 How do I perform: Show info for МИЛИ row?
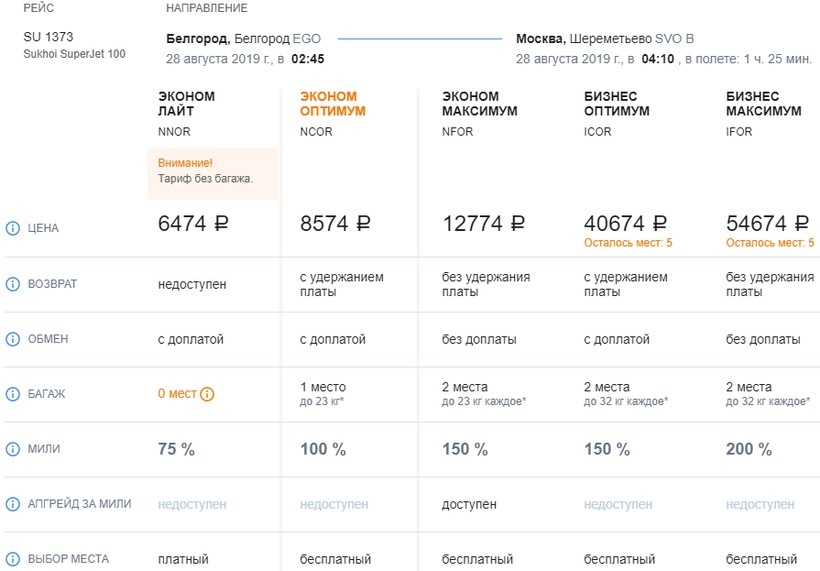click(x=13, y=449)
